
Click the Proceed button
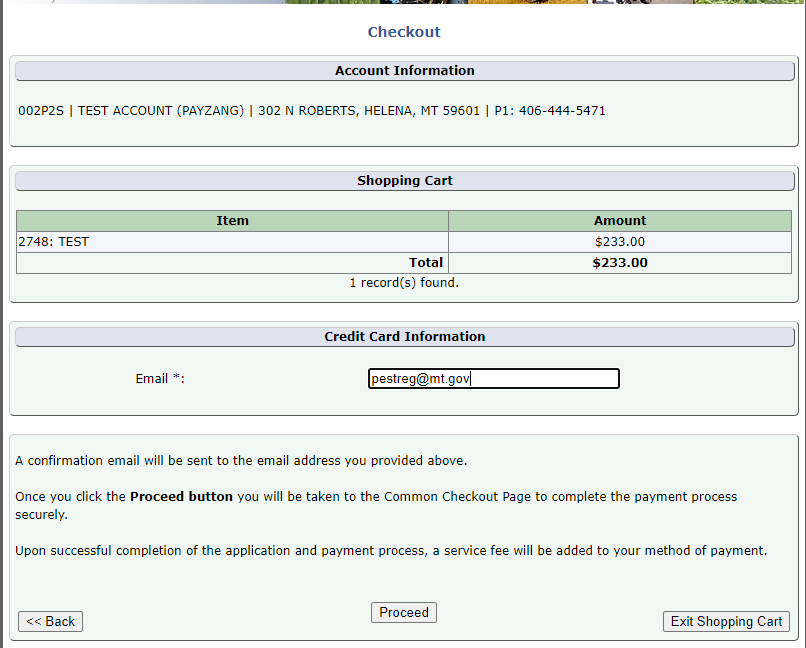pyautogui.click(x=404, y=612)
